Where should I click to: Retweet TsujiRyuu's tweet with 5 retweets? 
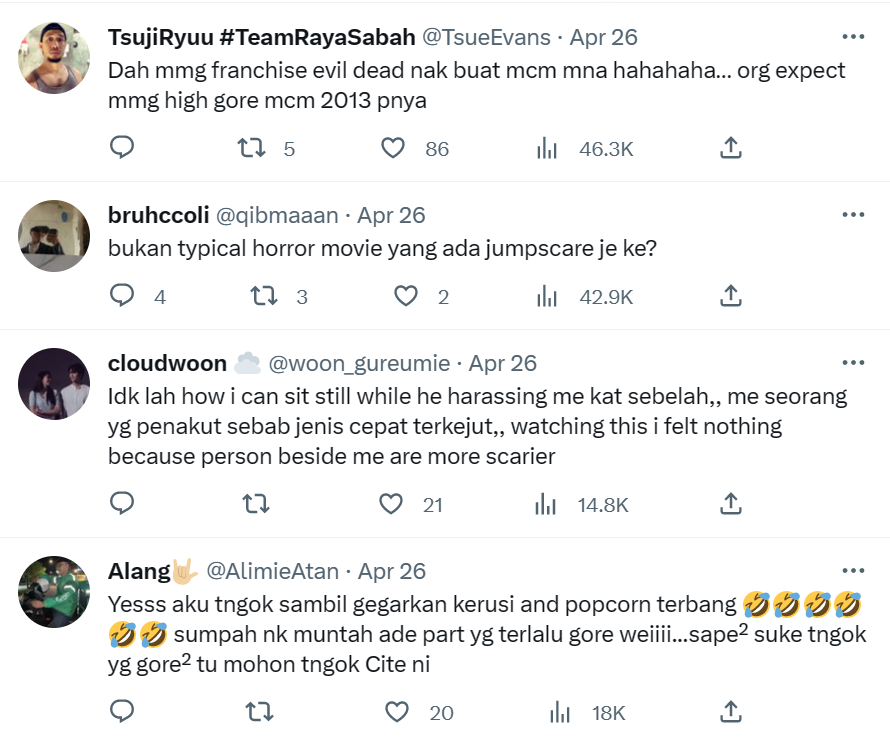(251, 148)
